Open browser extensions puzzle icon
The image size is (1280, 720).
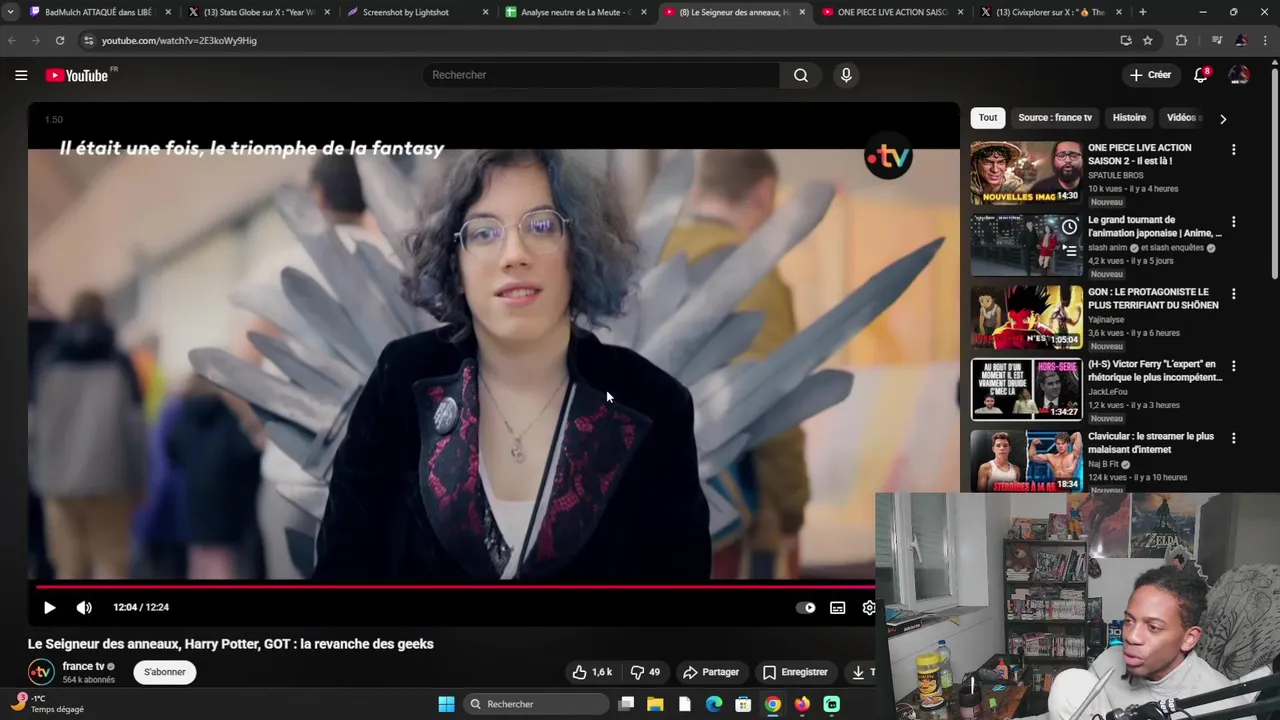(1181, 40)
